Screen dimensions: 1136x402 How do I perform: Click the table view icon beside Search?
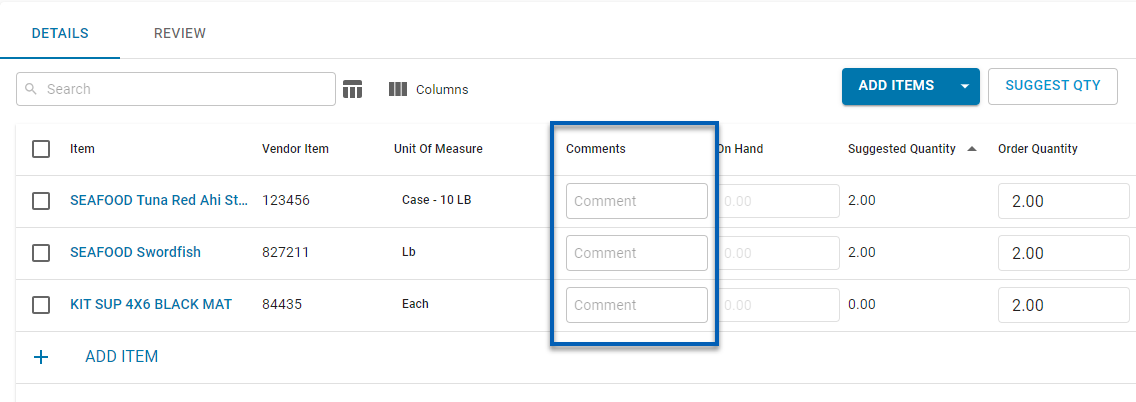(352, 89)
